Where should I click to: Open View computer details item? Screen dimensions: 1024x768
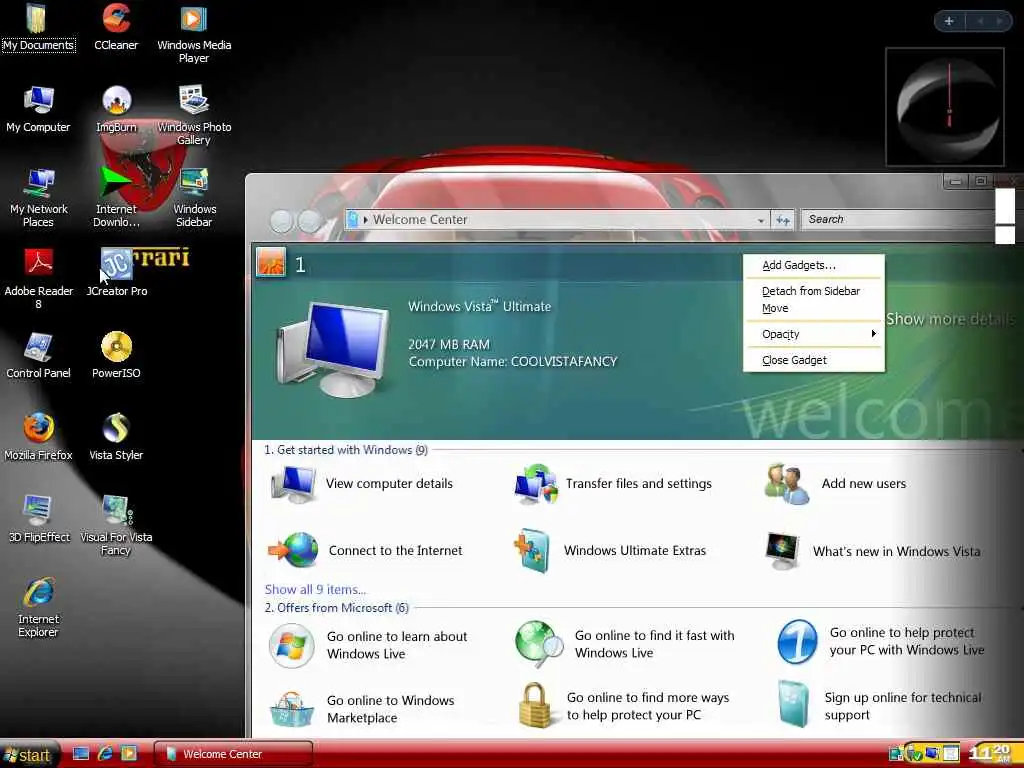[362, 484]
